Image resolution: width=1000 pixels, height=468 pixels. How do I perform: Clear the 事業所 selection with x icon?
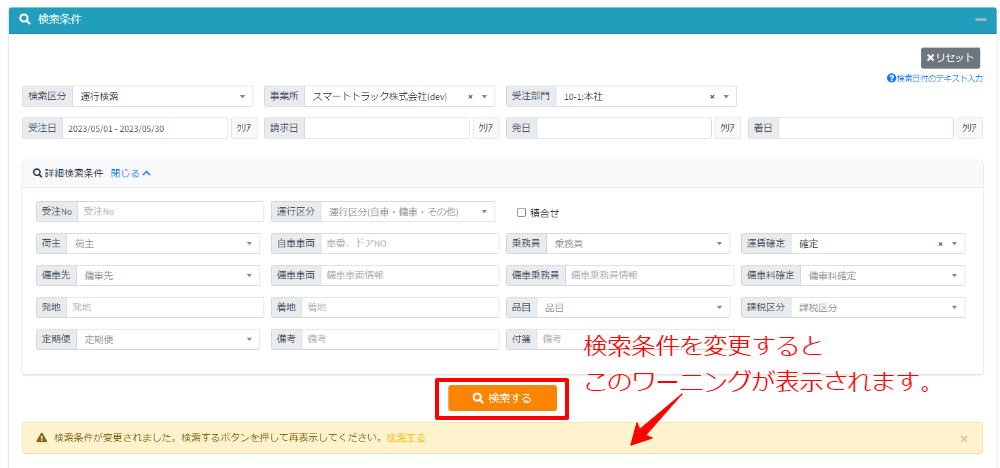(x=470, y=97)
